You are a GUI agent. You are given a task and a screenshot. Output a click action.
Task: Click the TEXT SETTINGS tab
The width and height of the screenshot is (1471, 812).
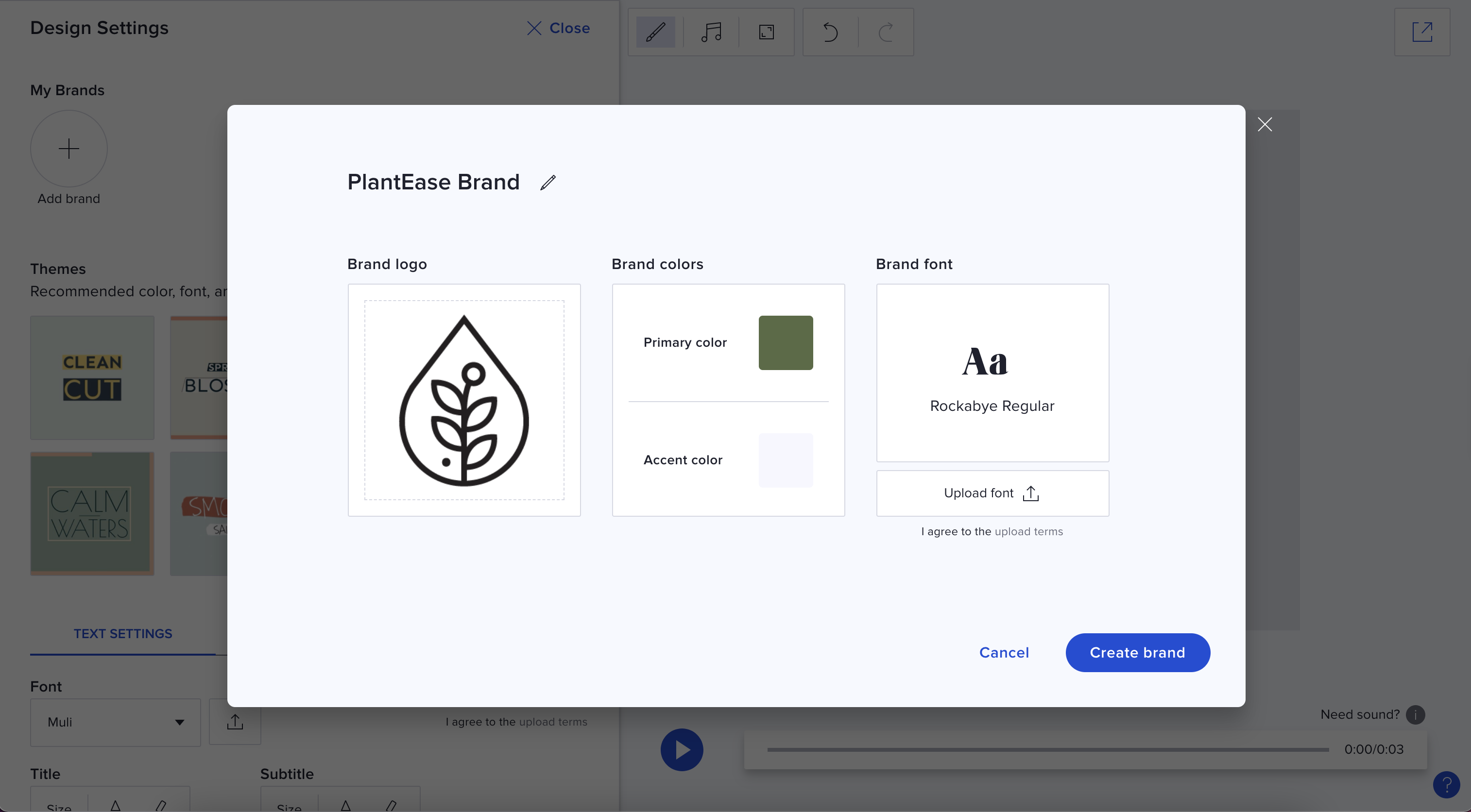point(123,632)
